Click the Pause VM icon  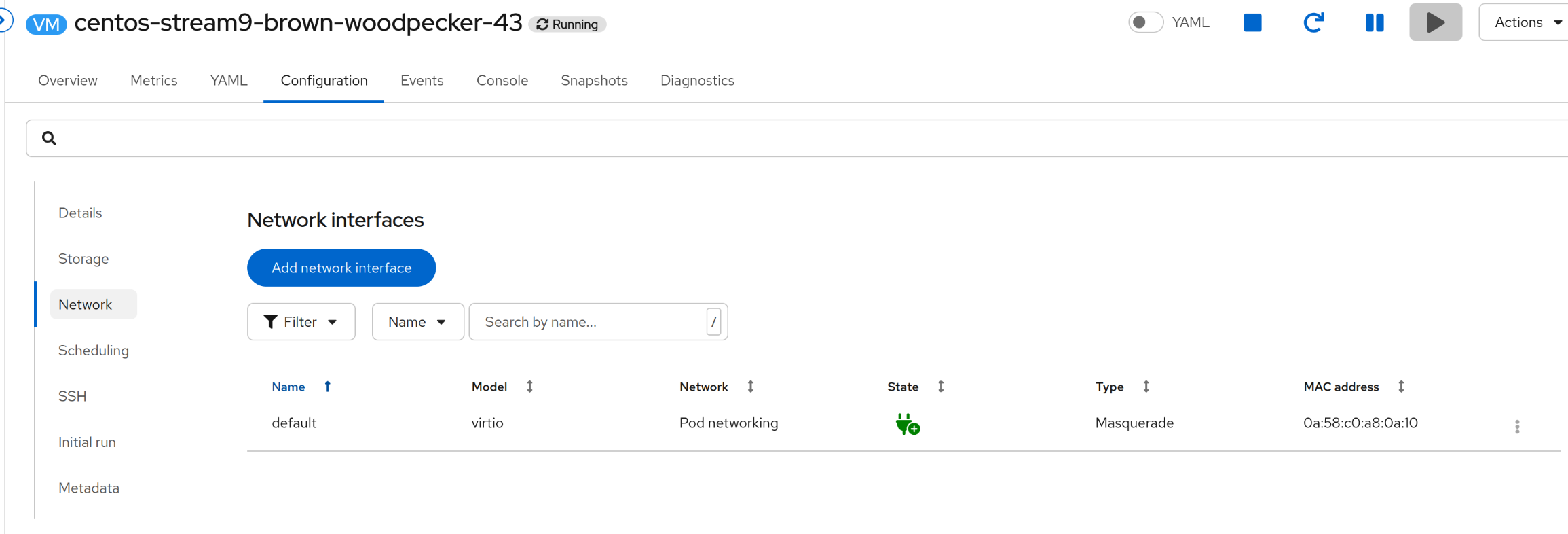1375,22
